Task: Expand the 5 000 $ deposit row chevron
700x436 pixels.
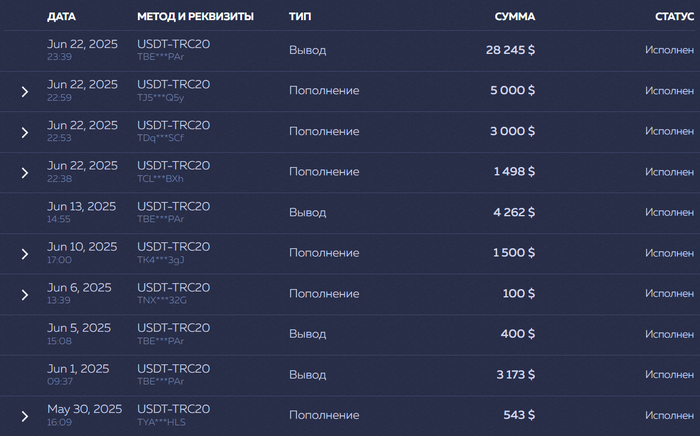Action: pos(25,92)
